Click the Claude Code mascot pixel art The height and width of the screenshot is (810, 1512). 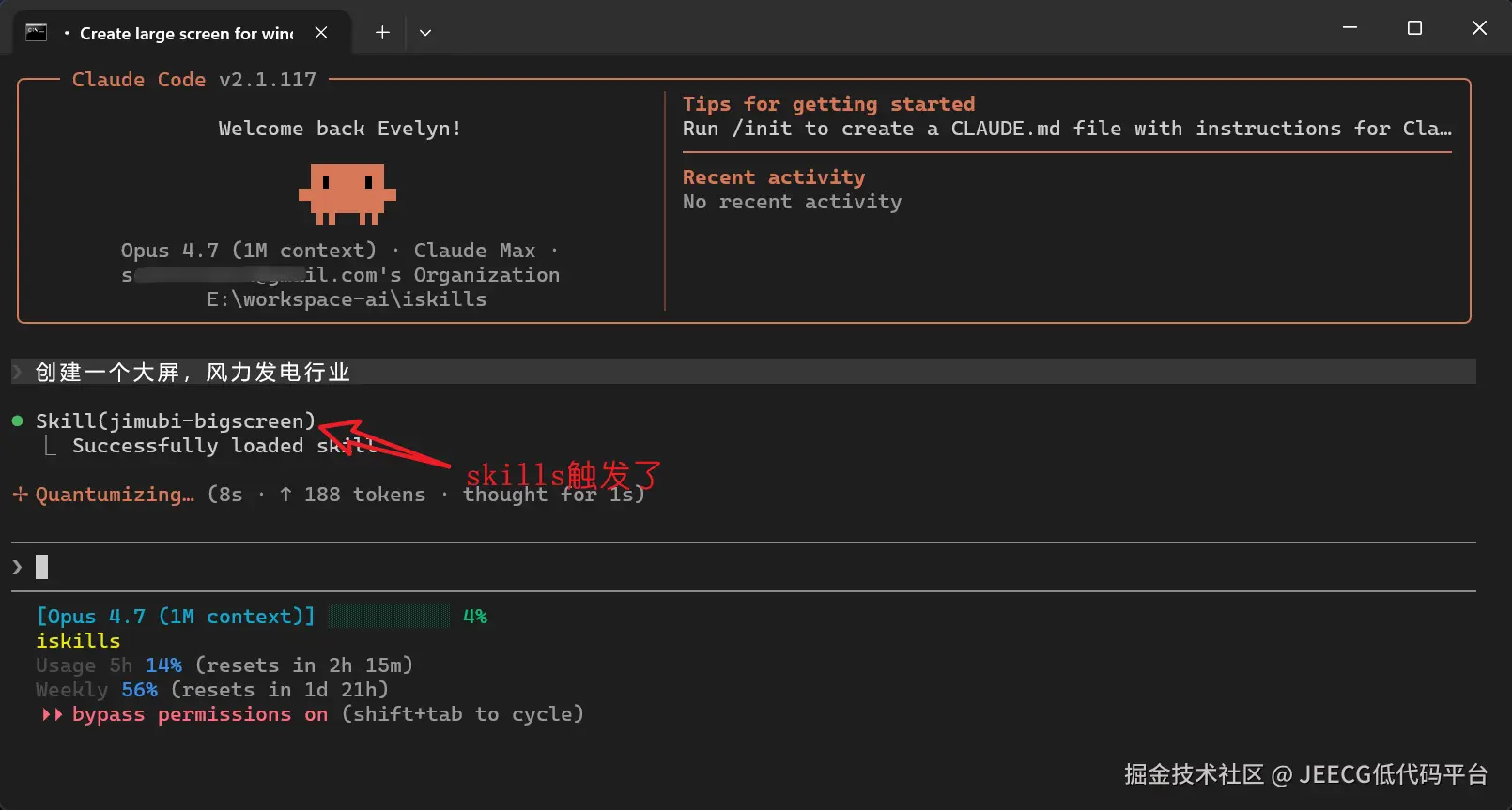(x=347, y=194)
